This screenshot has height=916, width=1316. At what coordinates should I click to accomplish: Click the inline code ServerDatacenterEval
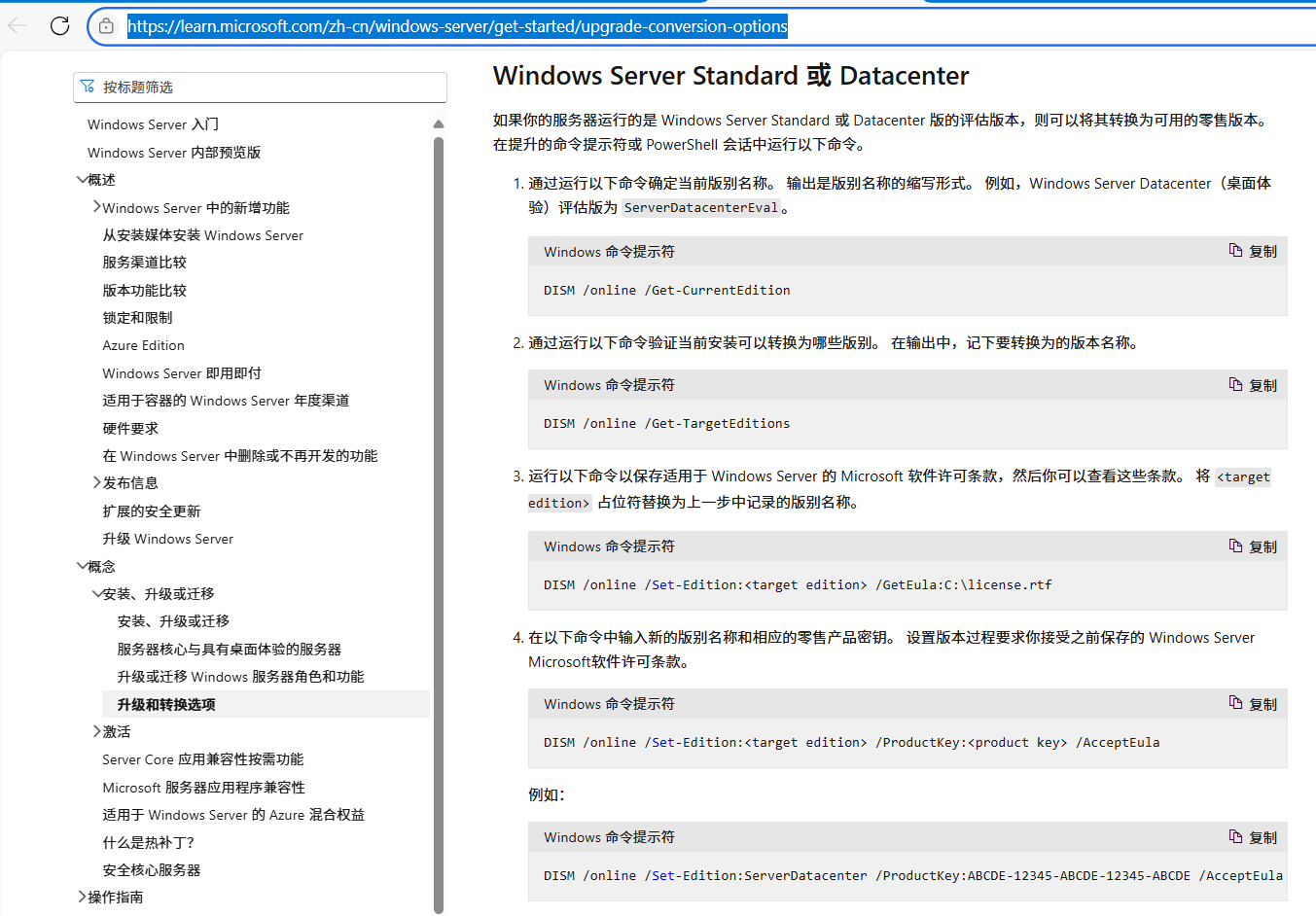click(701, 207)
